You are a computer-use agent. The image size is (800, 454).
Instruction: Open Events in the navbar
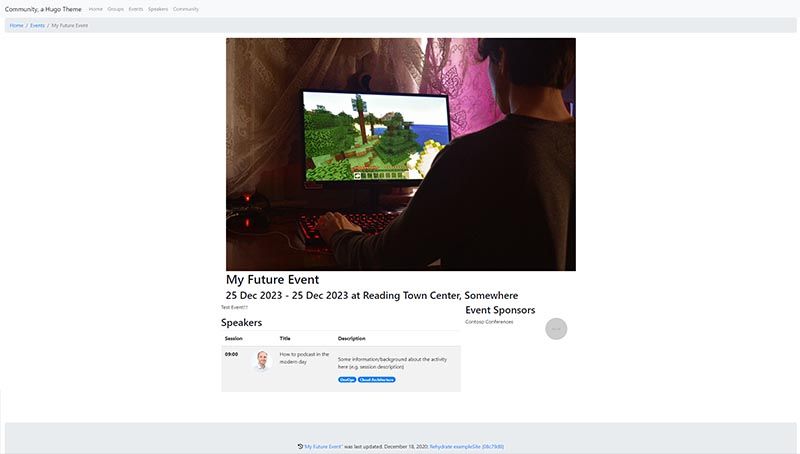(x=136, y=9)
